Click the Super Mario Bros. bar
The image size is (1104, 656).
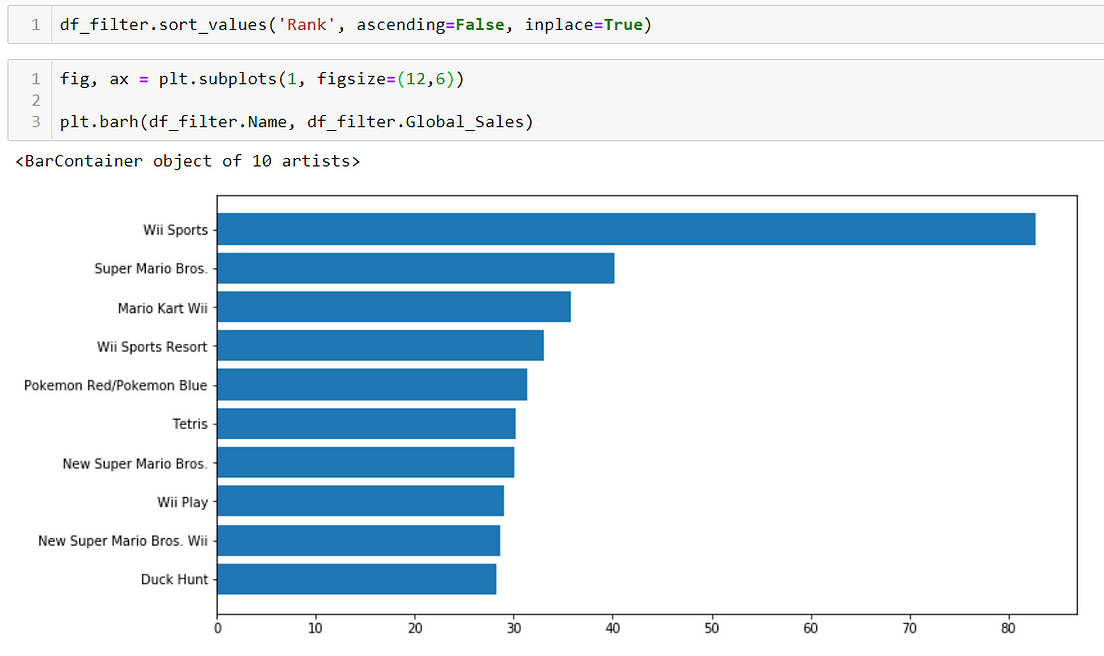(x=415, y=268)
